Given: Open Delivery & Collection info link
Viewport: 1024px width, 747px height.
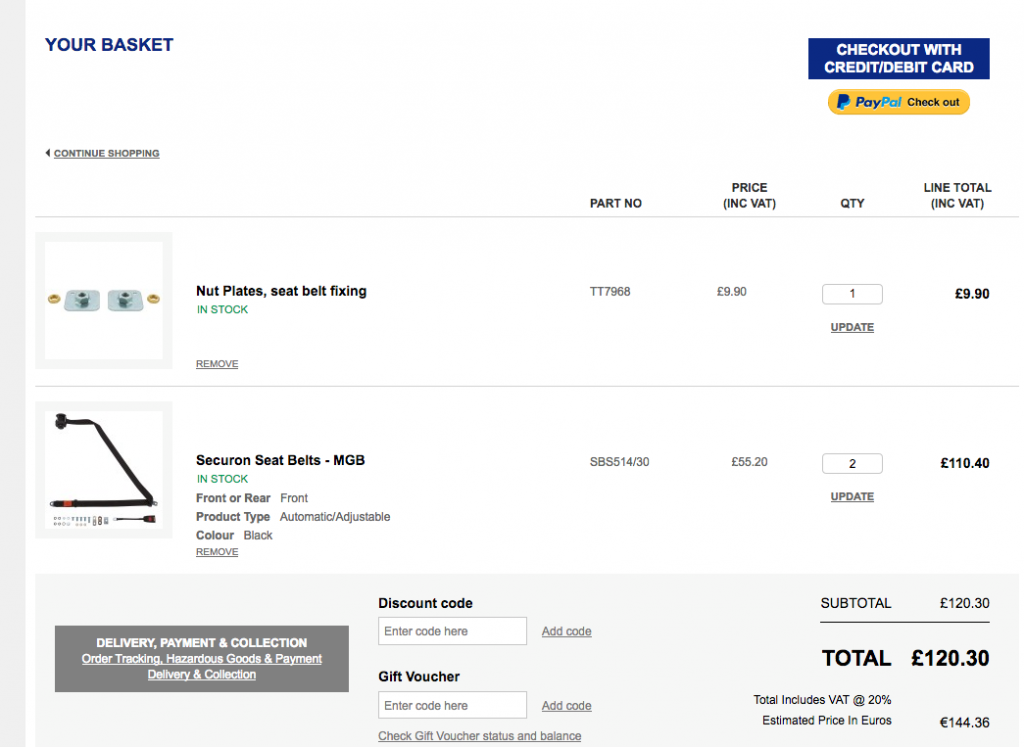Looking at the screenshot, I should (202, 675).
